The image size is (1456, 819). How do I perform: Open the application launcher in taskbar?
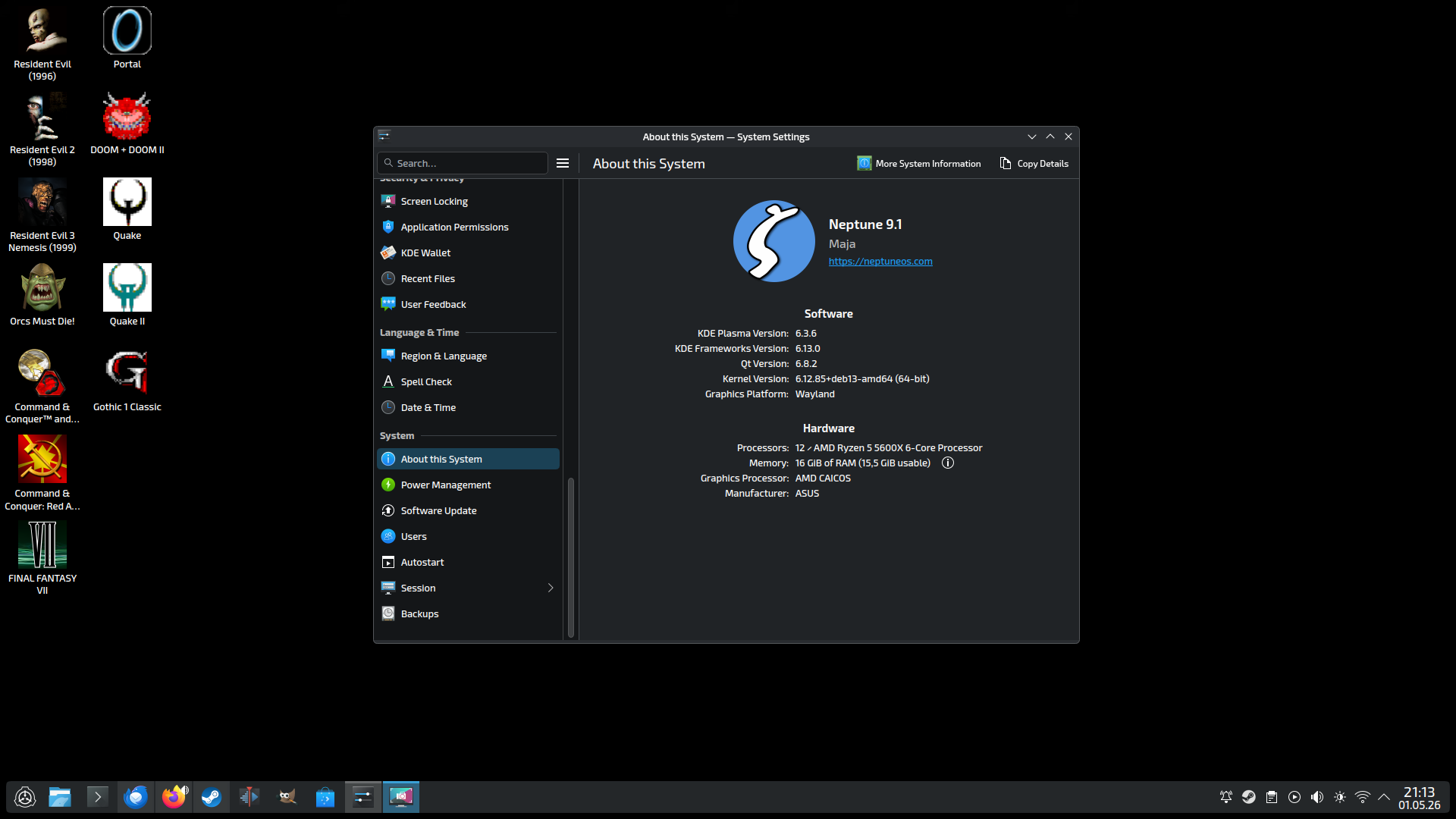point(25,797)
